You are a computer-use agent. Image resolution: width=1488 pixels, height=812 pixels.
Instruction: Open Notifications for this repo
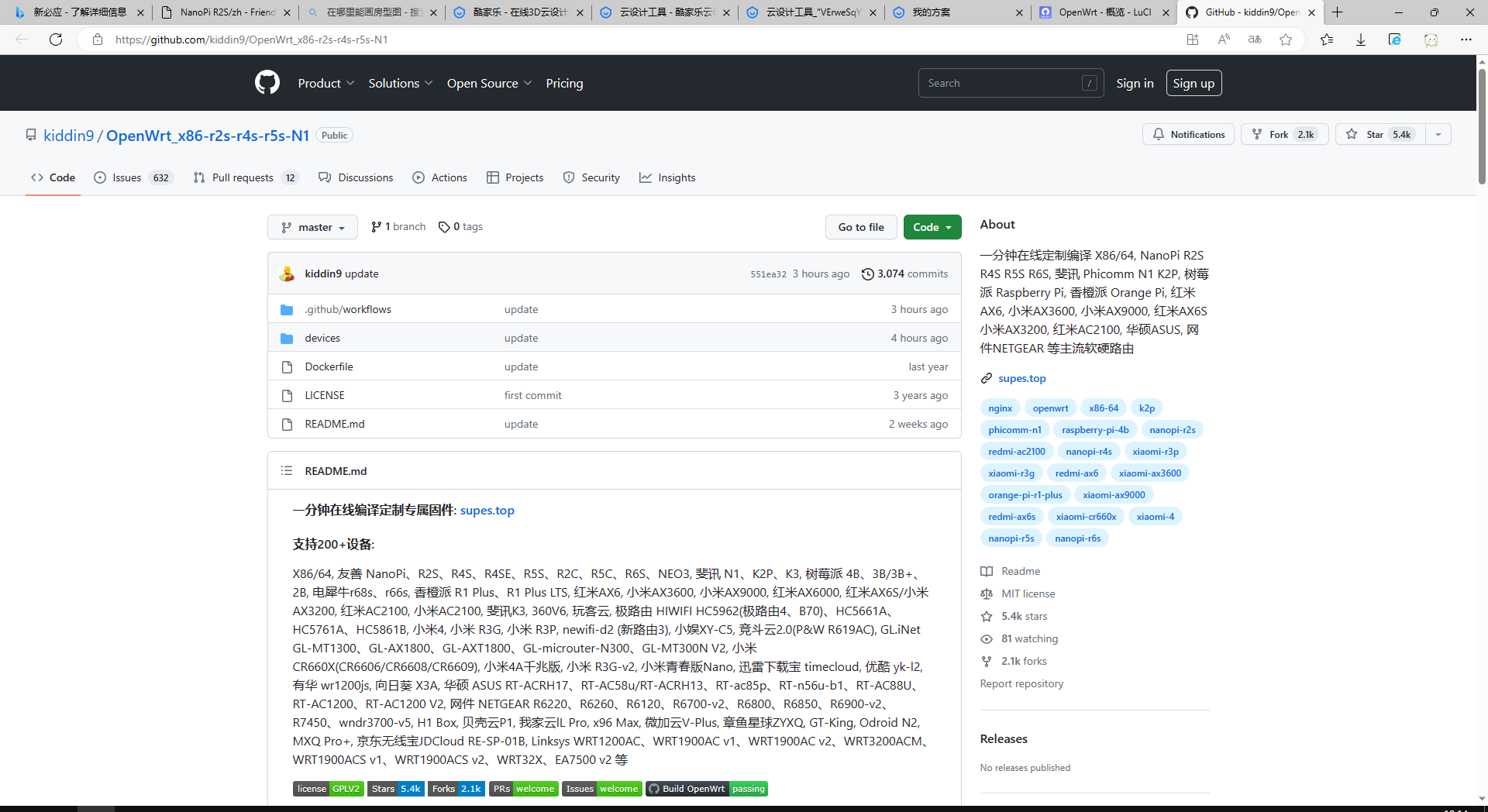(x=1188, y=134)
